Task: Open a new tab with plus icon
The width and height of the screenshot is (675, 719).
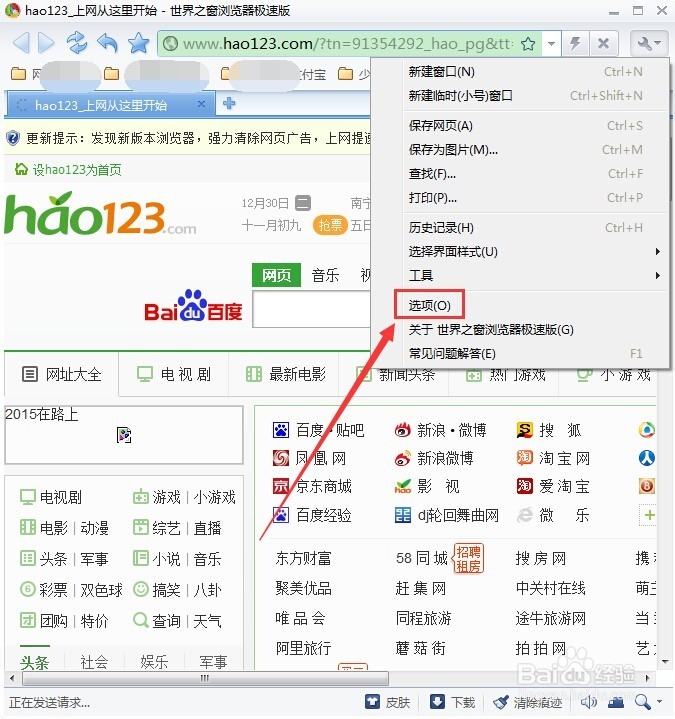Action: click(x=229, y=104)
